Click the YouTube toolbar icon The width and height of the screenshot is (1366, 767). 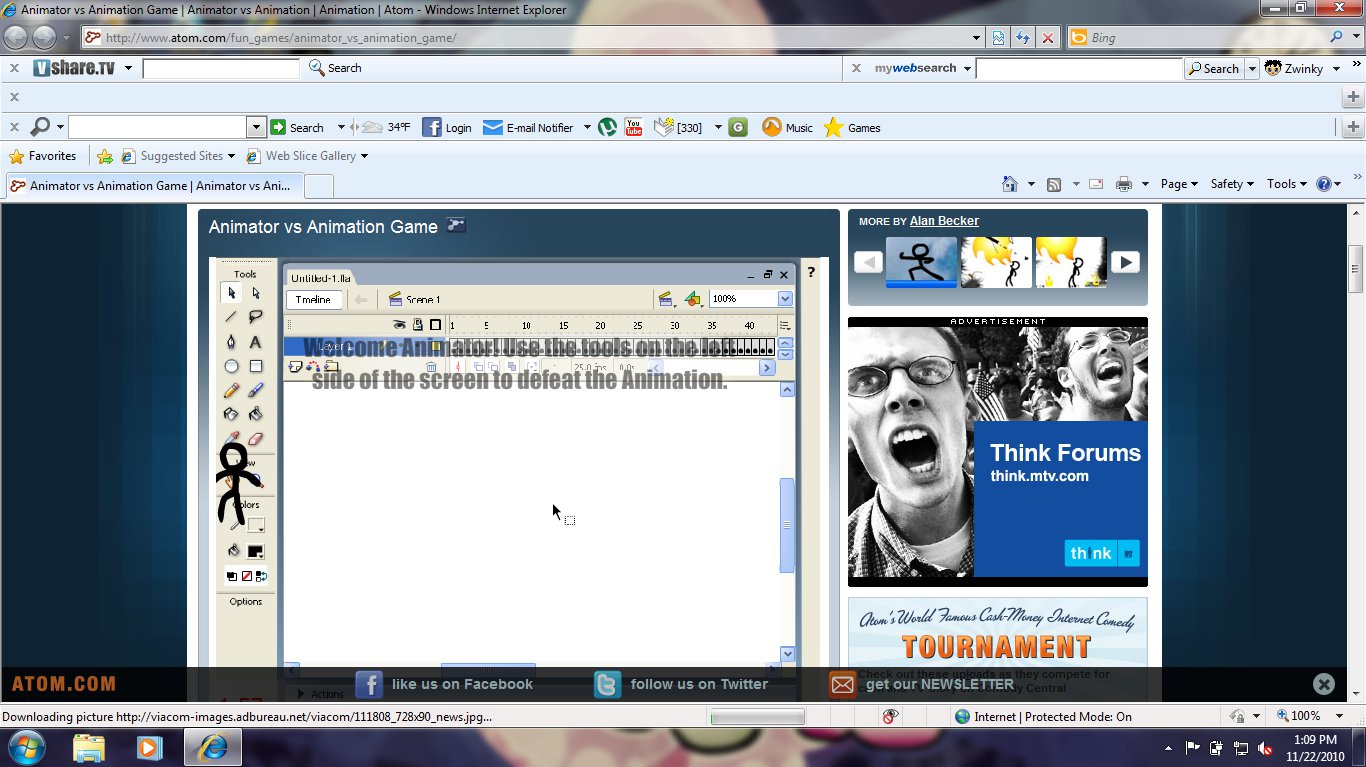(x=633, y=127)
